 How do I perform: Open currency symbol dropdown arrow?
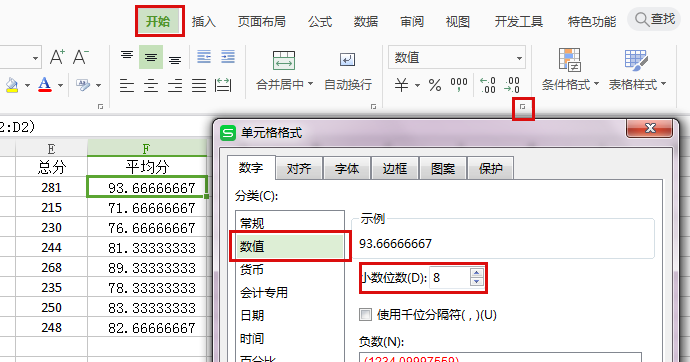417,85
